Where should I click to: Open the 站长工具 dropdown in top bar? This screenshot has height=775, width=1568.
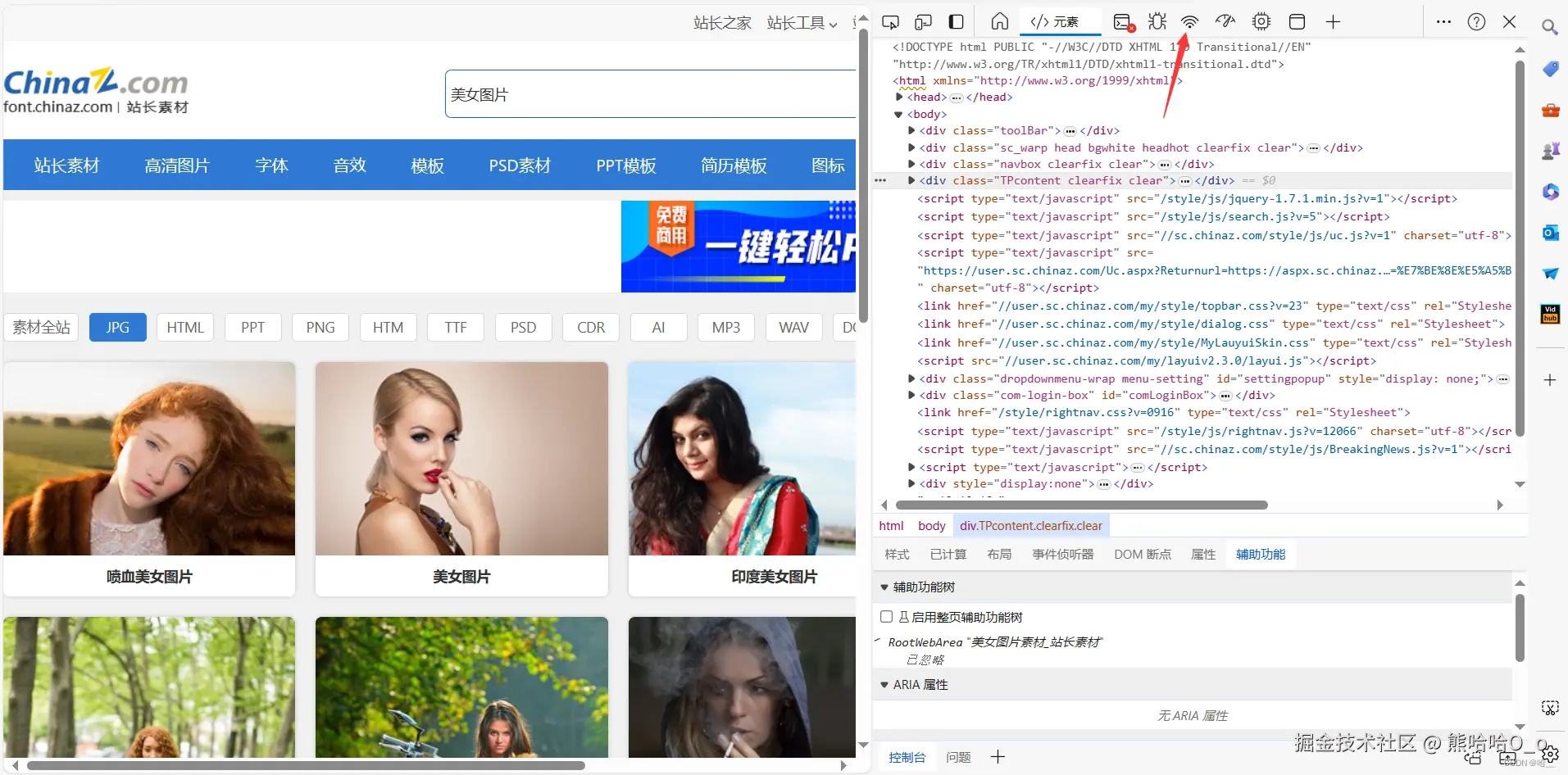tap(802, 23)
